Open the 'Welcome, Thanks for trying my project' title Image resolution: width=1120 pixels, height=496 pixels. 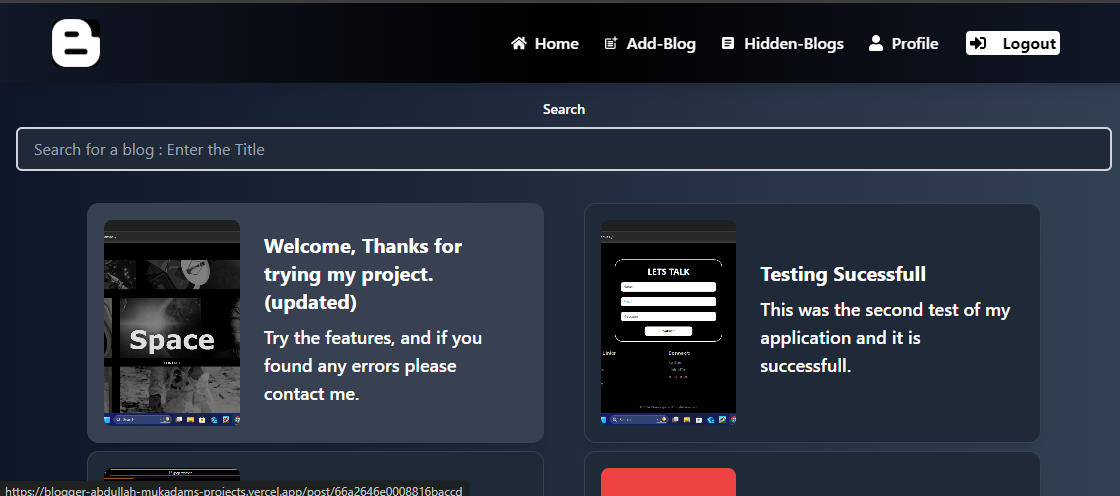coord(362,273)
